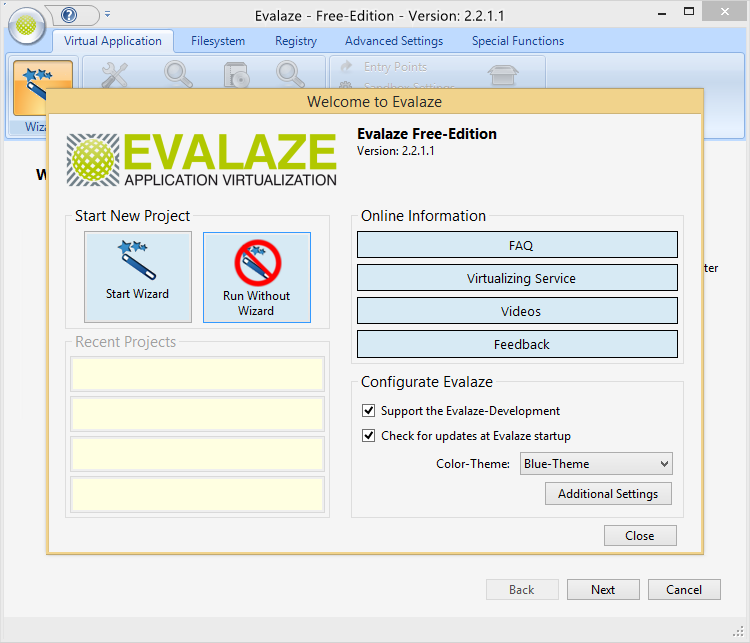Click the Evalaze orb application button
The width and height of the screenshot is (750, 643).
[x=26, y=26]
